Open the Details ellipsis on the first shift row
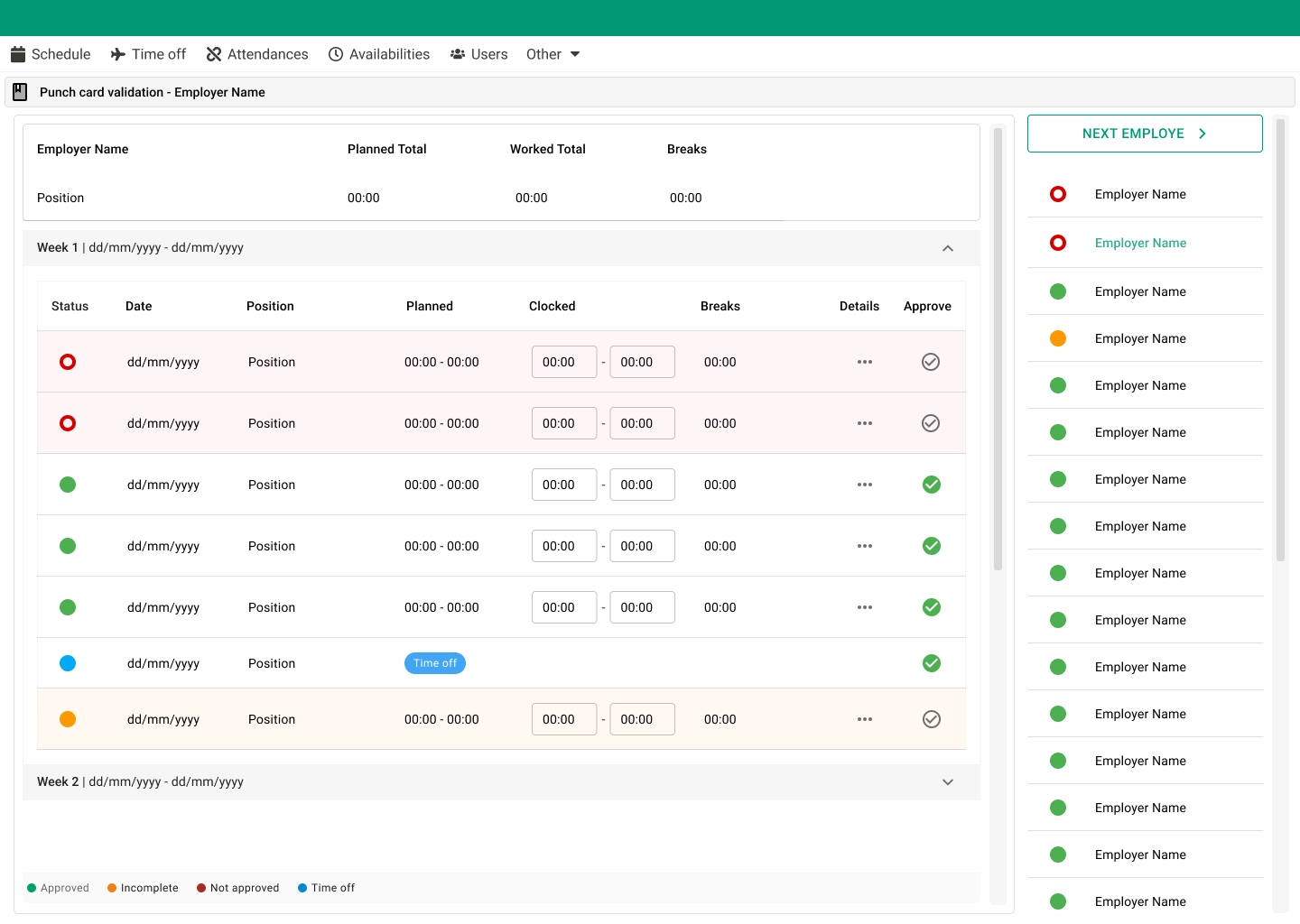 click(x=864, y=362)
